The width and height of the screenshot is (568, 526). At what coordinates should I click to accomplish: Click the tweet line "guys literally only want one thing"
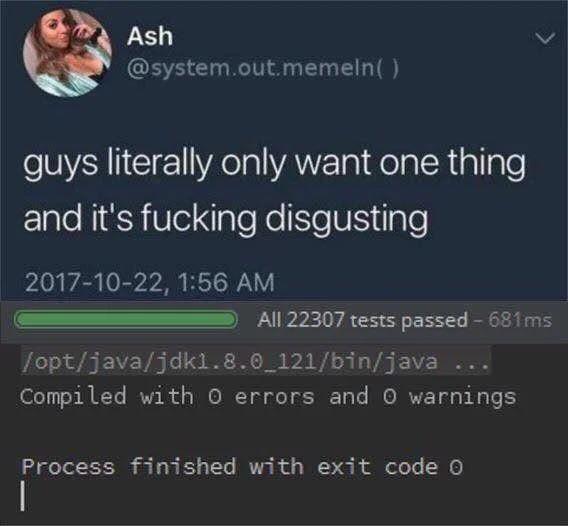275,164
